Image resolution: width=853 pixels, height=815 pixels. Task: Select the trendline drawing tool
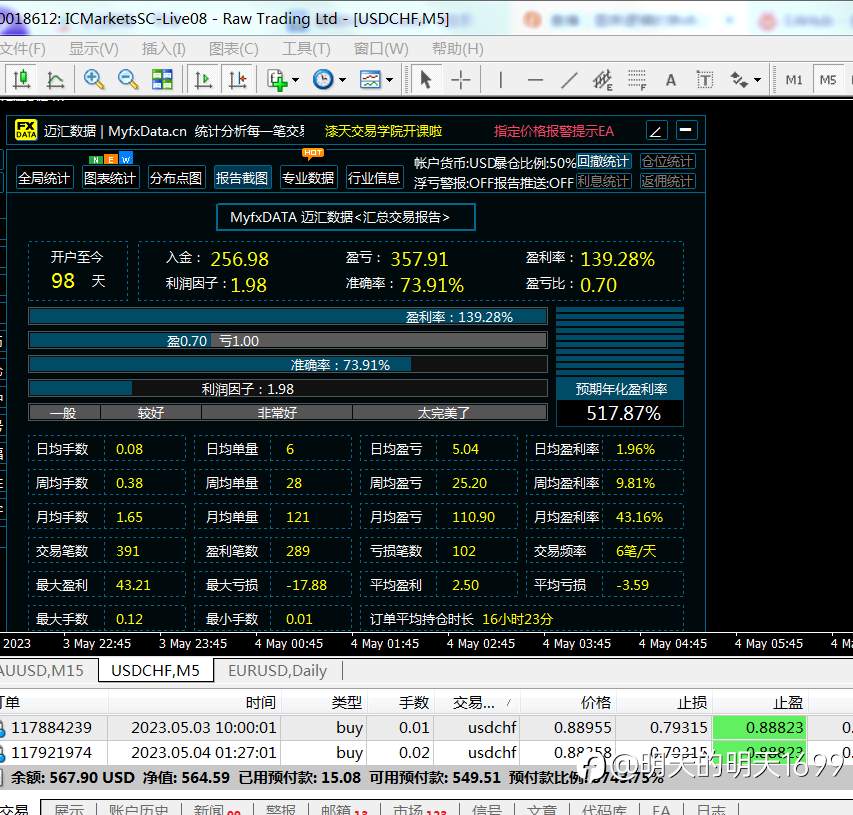pos(569,80)
